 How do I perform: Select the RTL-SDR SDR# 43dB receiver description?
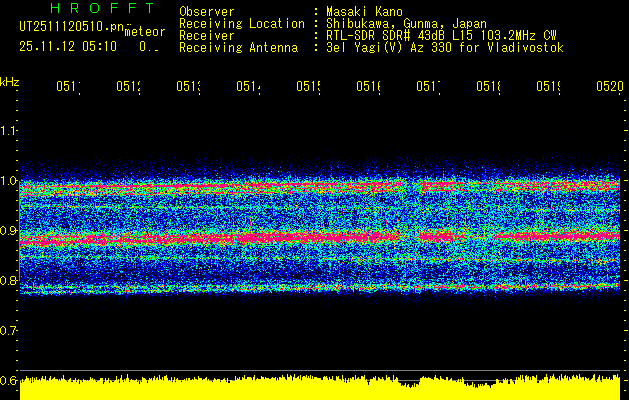click(x=441, y=36)
